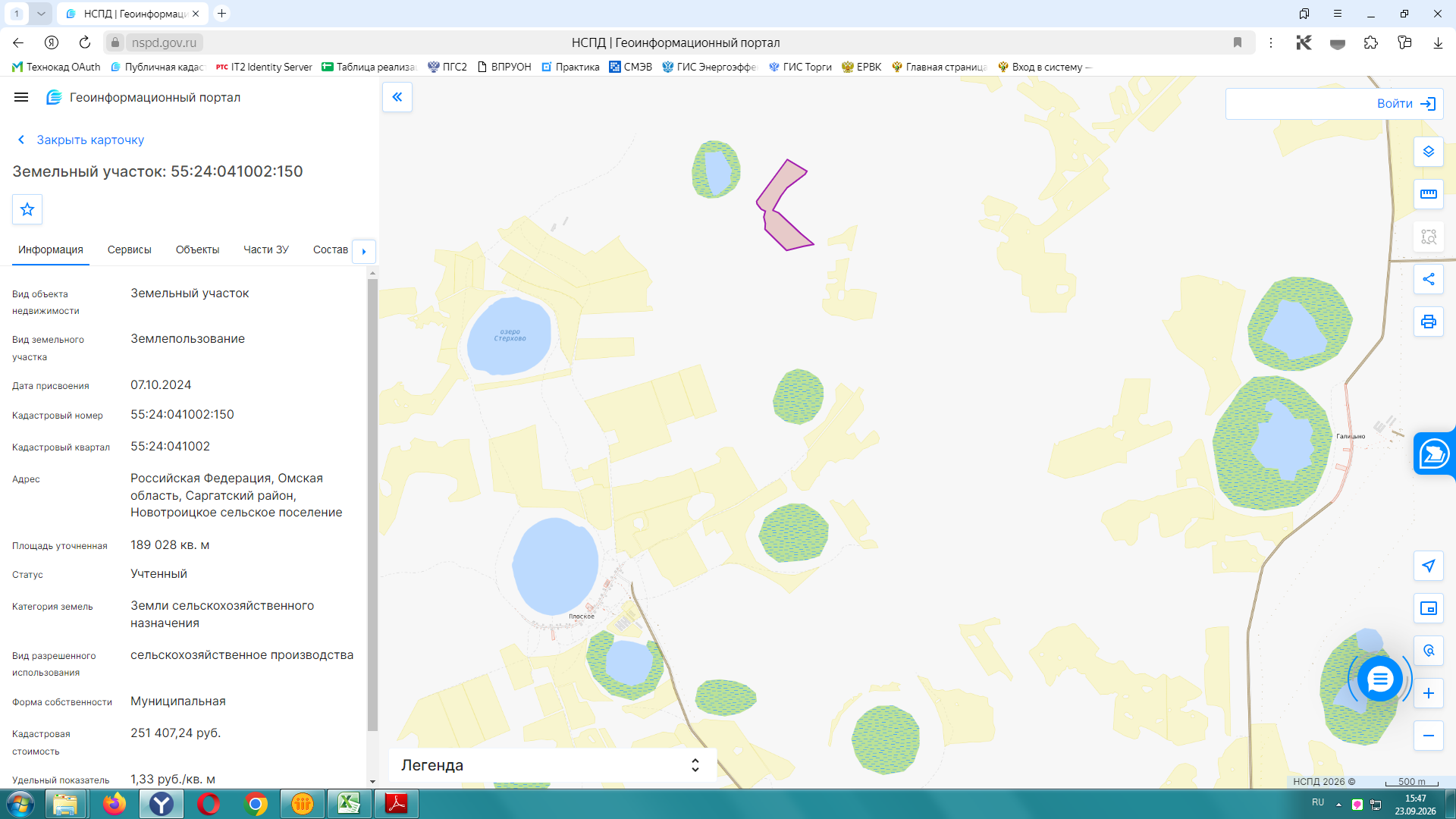
Task: Select cadastral number value 55:24:041002:150
Action: click(x=182, y=415)
